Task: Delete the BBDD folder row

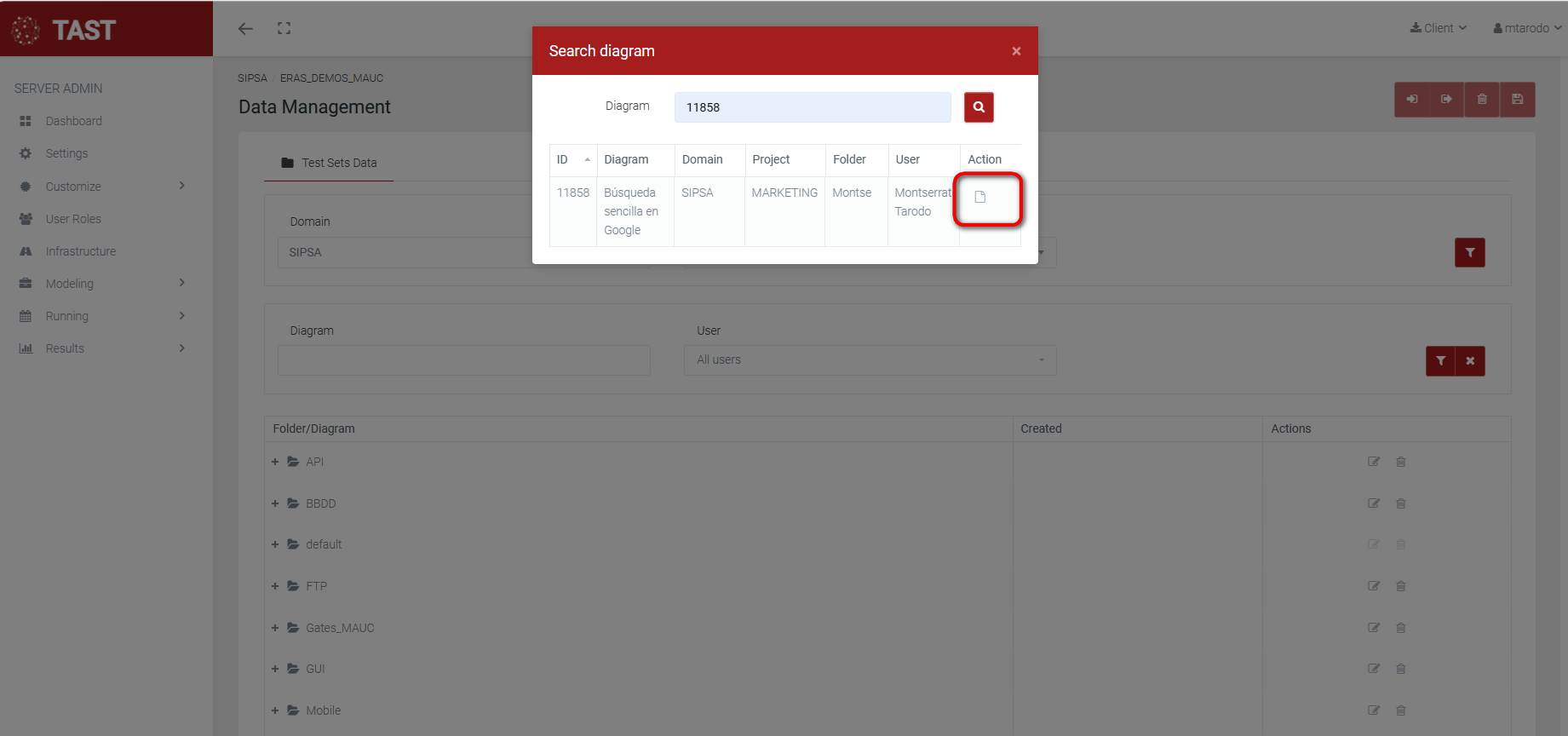Action: coord(1400,503)
